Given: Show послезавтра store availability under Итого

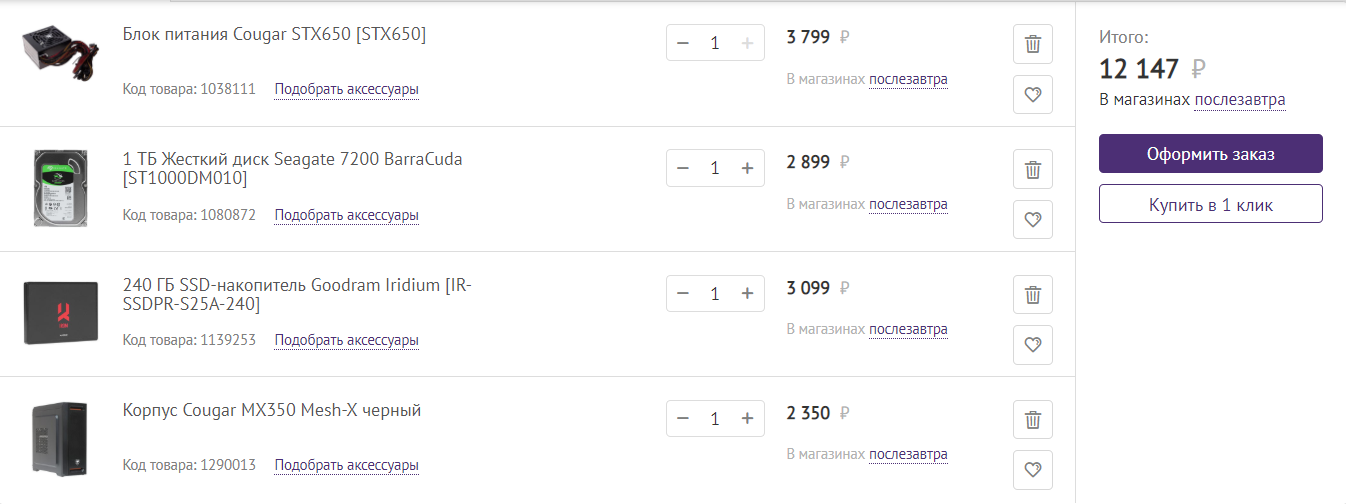Looking at the screenshot, I should tap(1239, 100).
